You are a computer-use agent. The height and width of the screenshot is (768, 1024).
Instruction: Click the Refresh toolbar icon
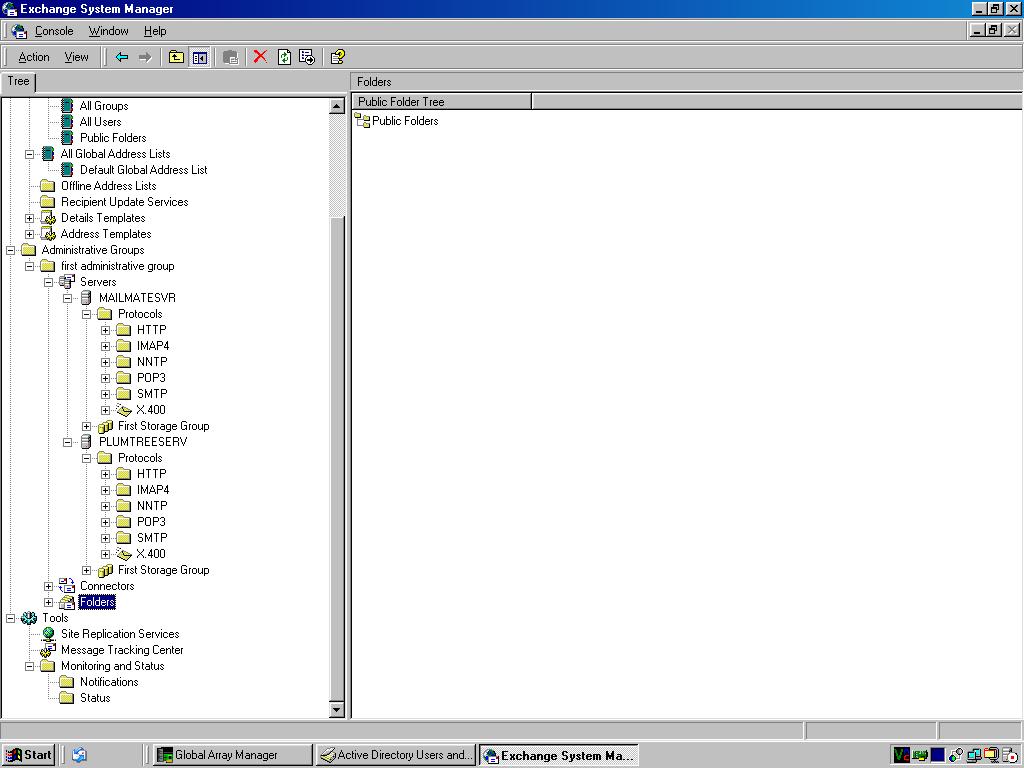tap(283, 57)
